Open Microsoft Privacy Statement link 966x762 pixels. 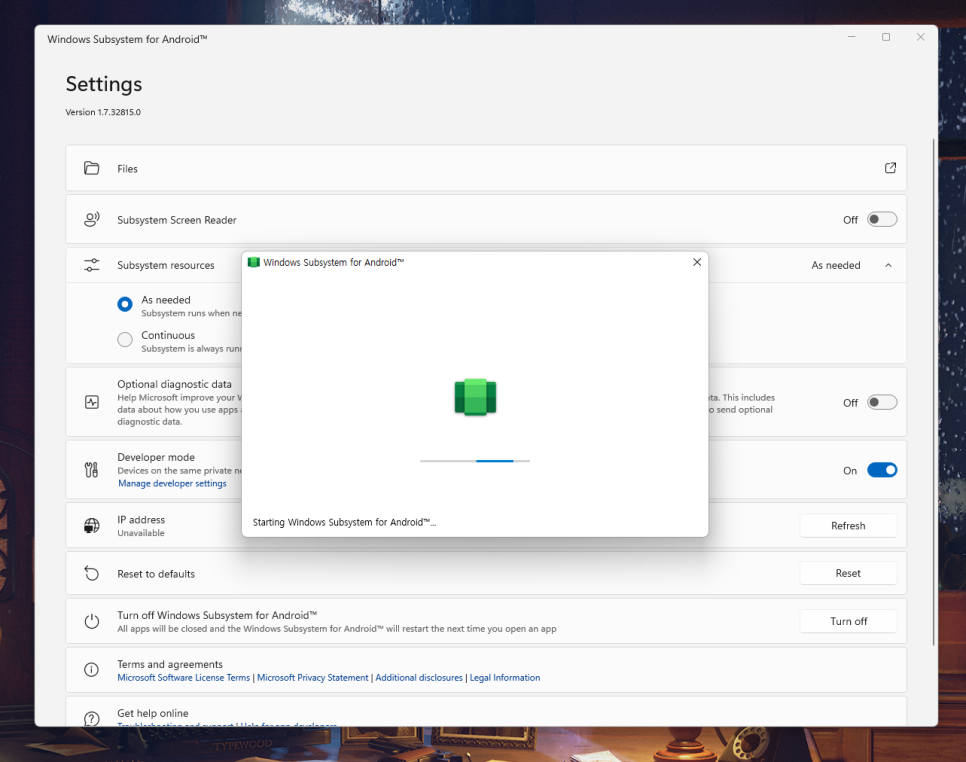point(312,678)
